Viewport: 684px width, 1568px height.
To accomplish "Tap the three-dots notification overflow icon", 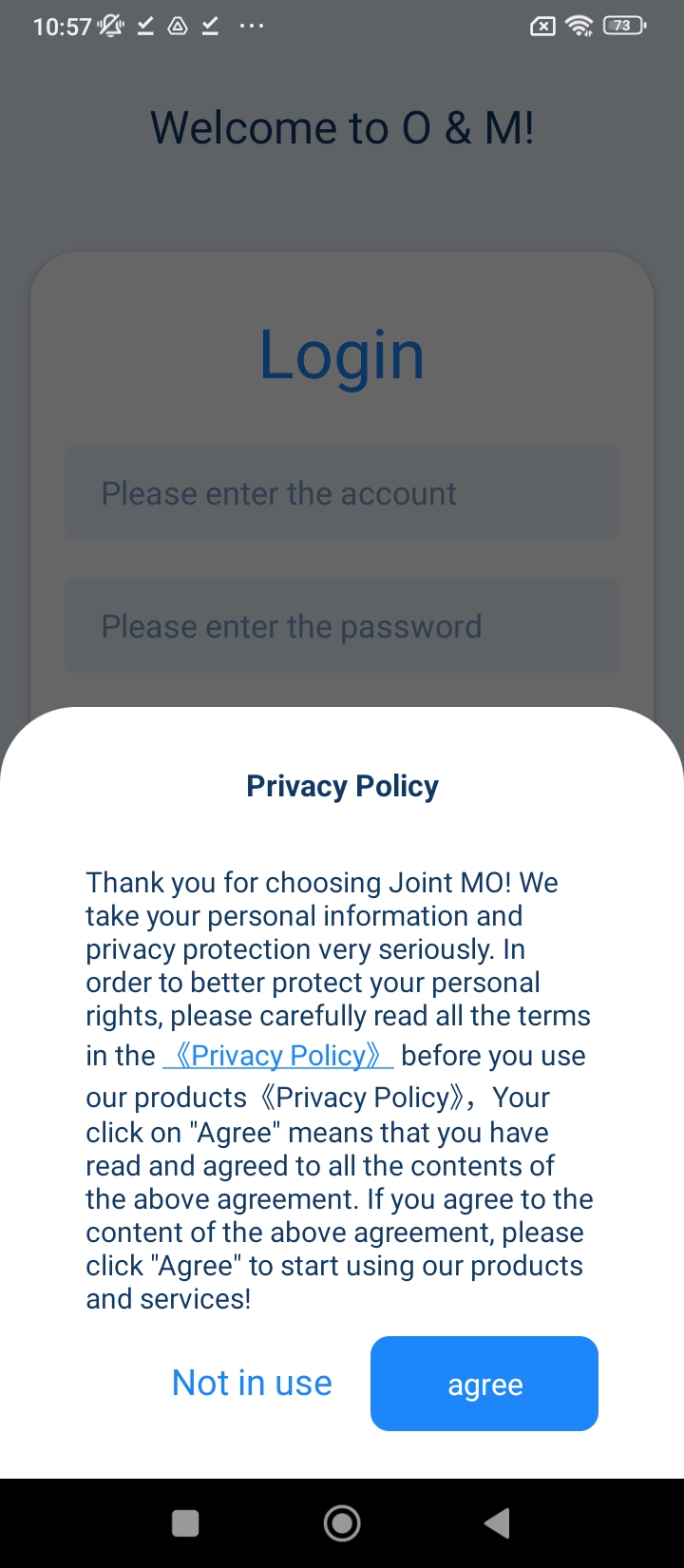I will [x=252, y=26].
